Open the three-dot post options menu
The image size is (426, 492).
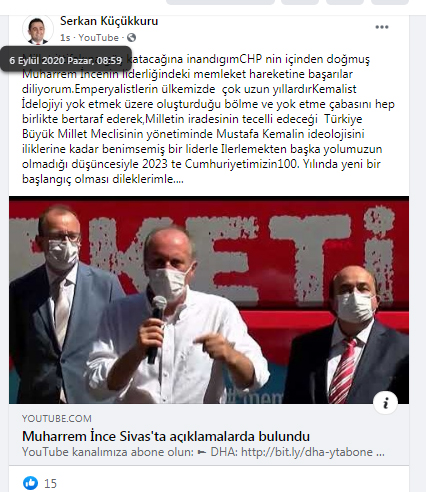pos(382,27)
